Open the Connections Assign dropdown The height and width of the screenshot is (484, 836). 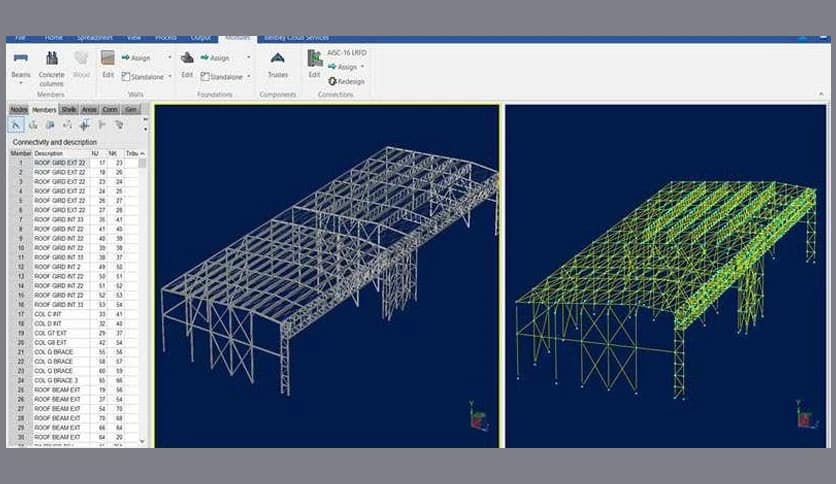pos(361,67)
